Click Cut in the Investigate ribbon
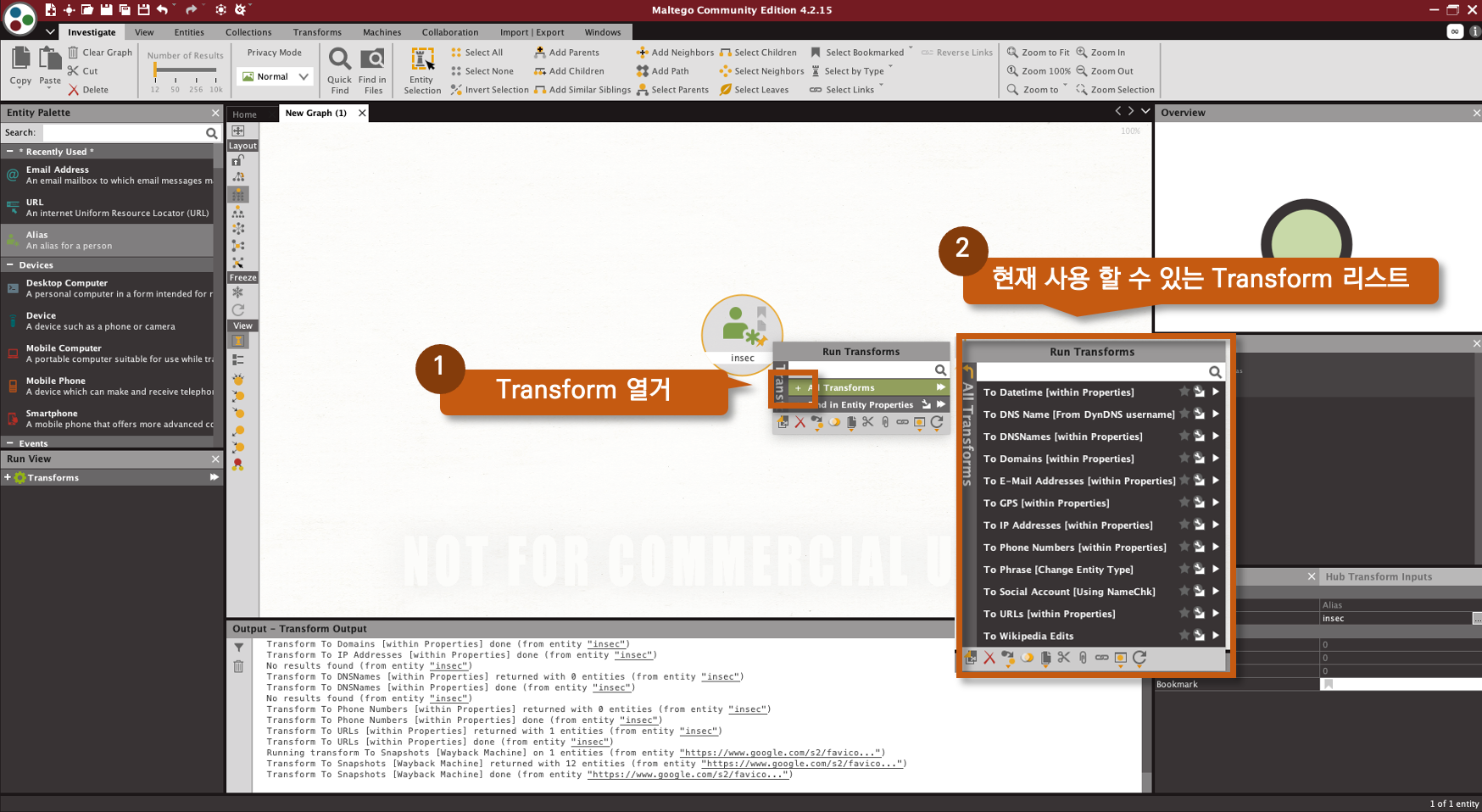This screenshot has height=812, width=1482. (83, 71)
